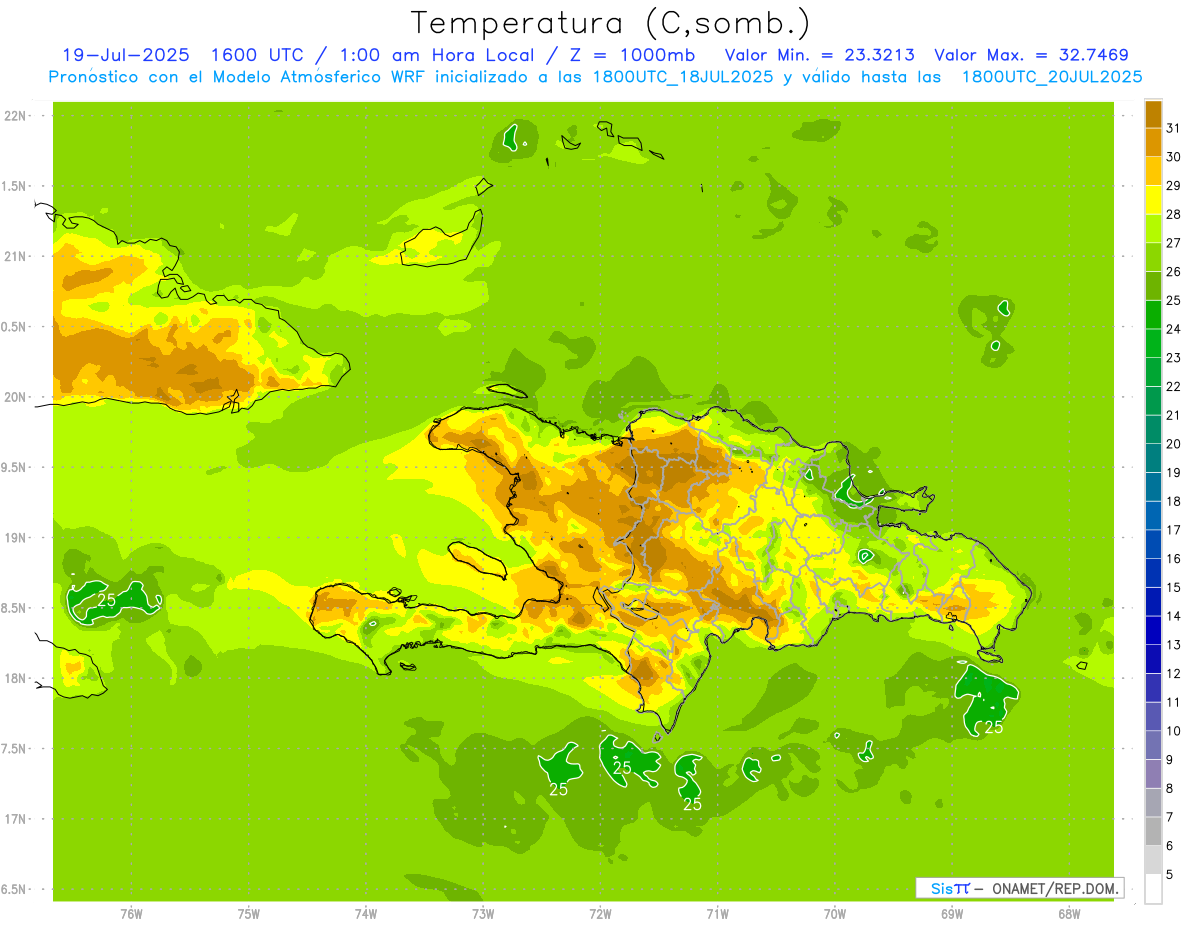
Task: Click the "17N" latitude axis label
Action: [x=17, y=820]
